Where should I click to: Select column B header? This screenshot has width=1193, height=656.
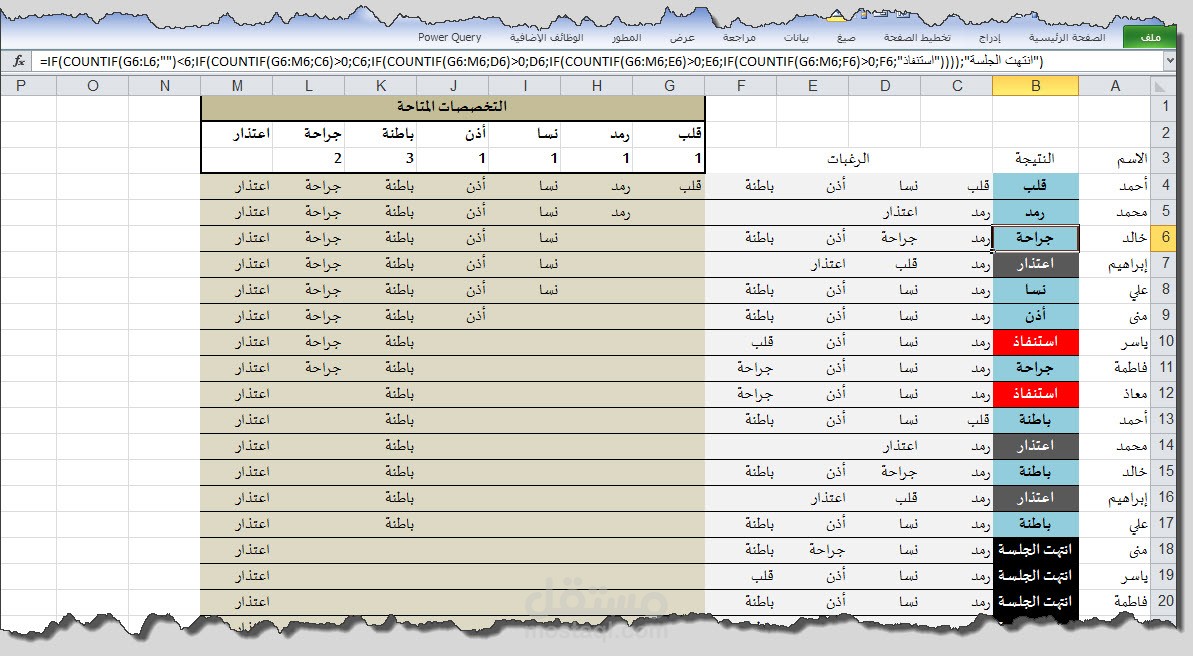tap(1036, 86)
